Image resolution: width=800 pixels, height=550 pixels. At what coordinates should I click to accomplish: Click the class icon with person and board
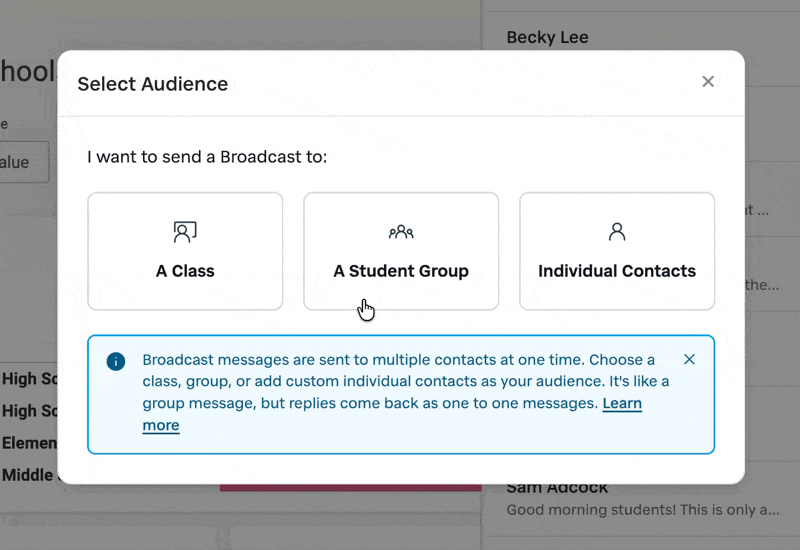coord(185,232)
